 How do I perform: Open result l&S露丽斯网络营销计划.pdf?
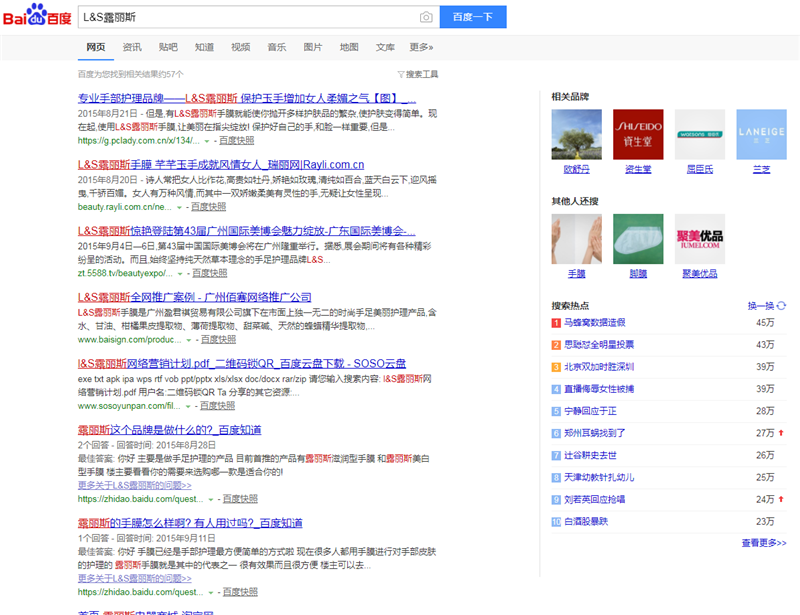242,364
